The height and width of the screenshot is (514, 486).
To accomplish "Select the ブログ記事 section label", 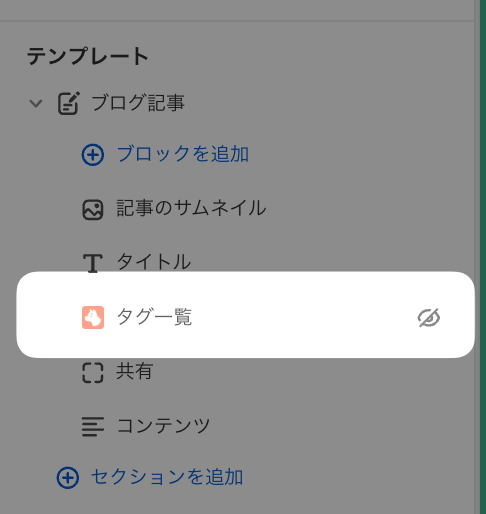I will click(138, 103).
